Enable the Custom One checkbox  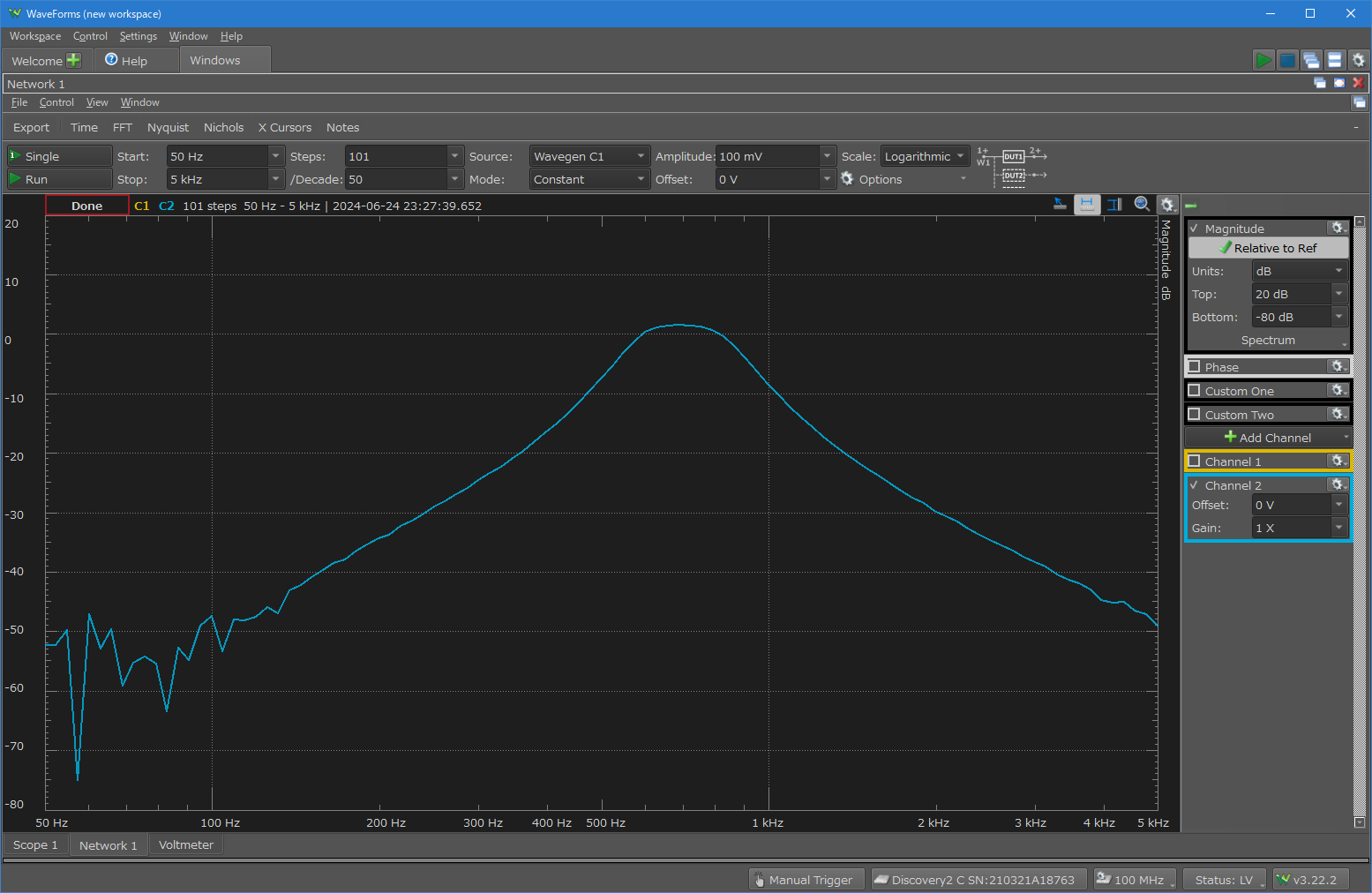click(1194, 390)
